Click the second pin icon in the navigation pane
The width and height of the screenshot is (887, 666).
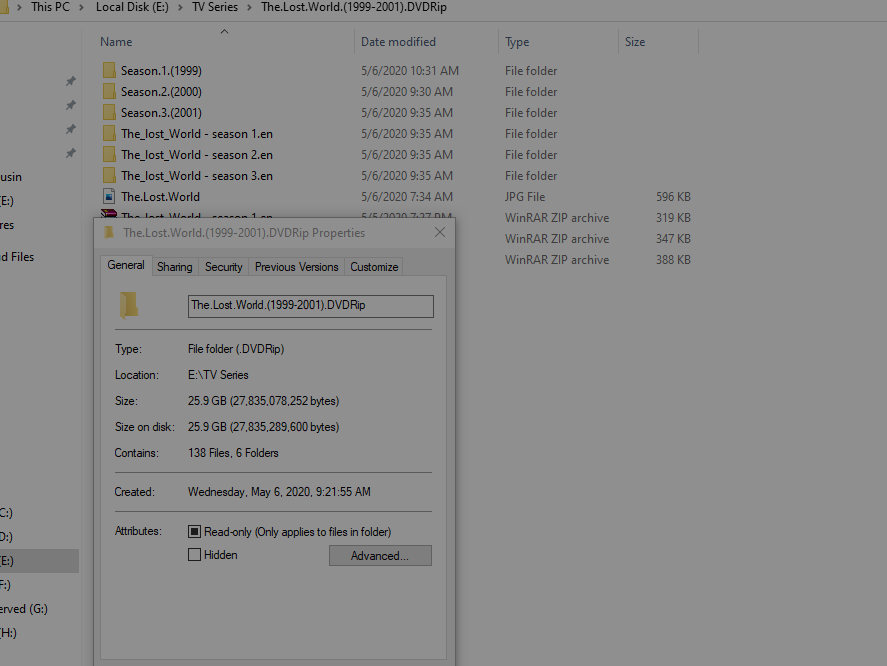click(71, 105)
